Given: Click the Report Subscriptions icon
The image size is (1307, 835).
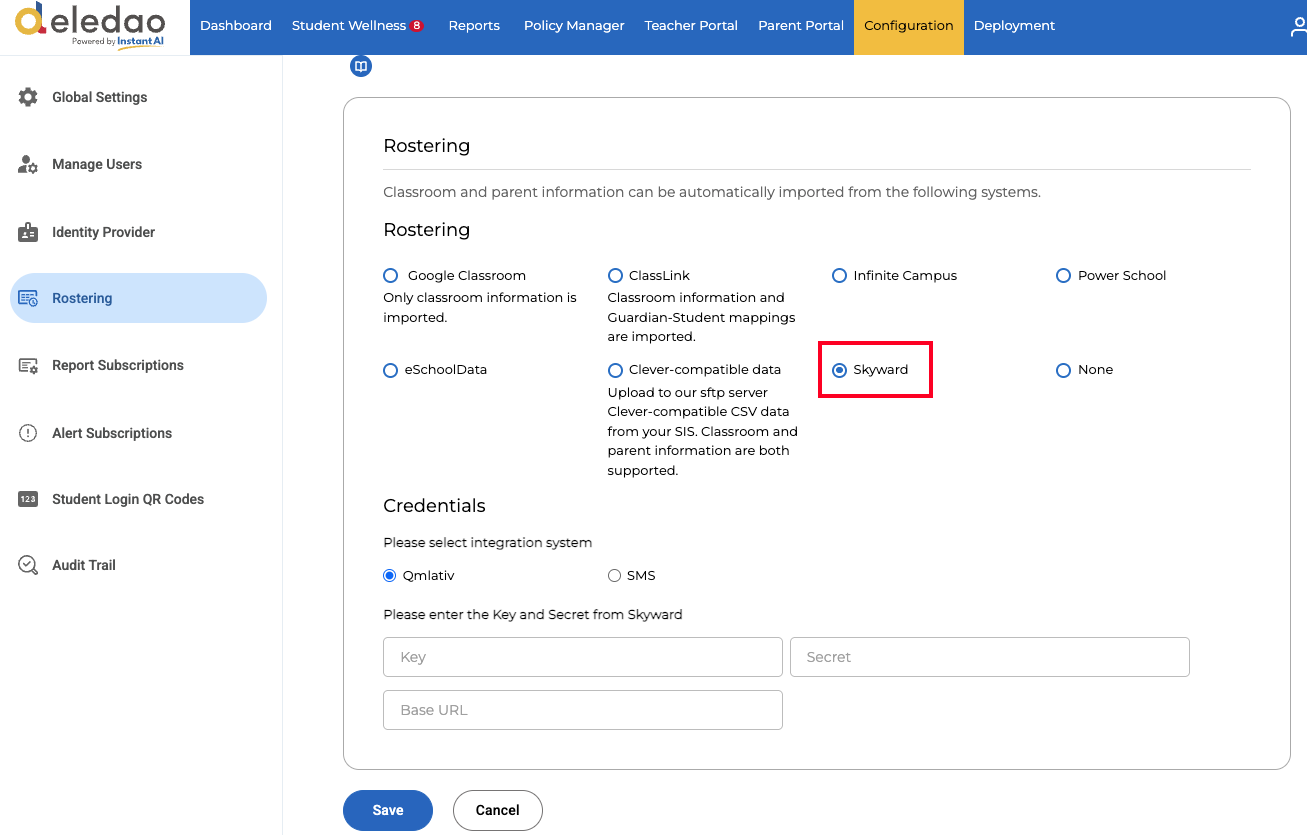Looking at the screenshot, I should (x=28, y=365).
